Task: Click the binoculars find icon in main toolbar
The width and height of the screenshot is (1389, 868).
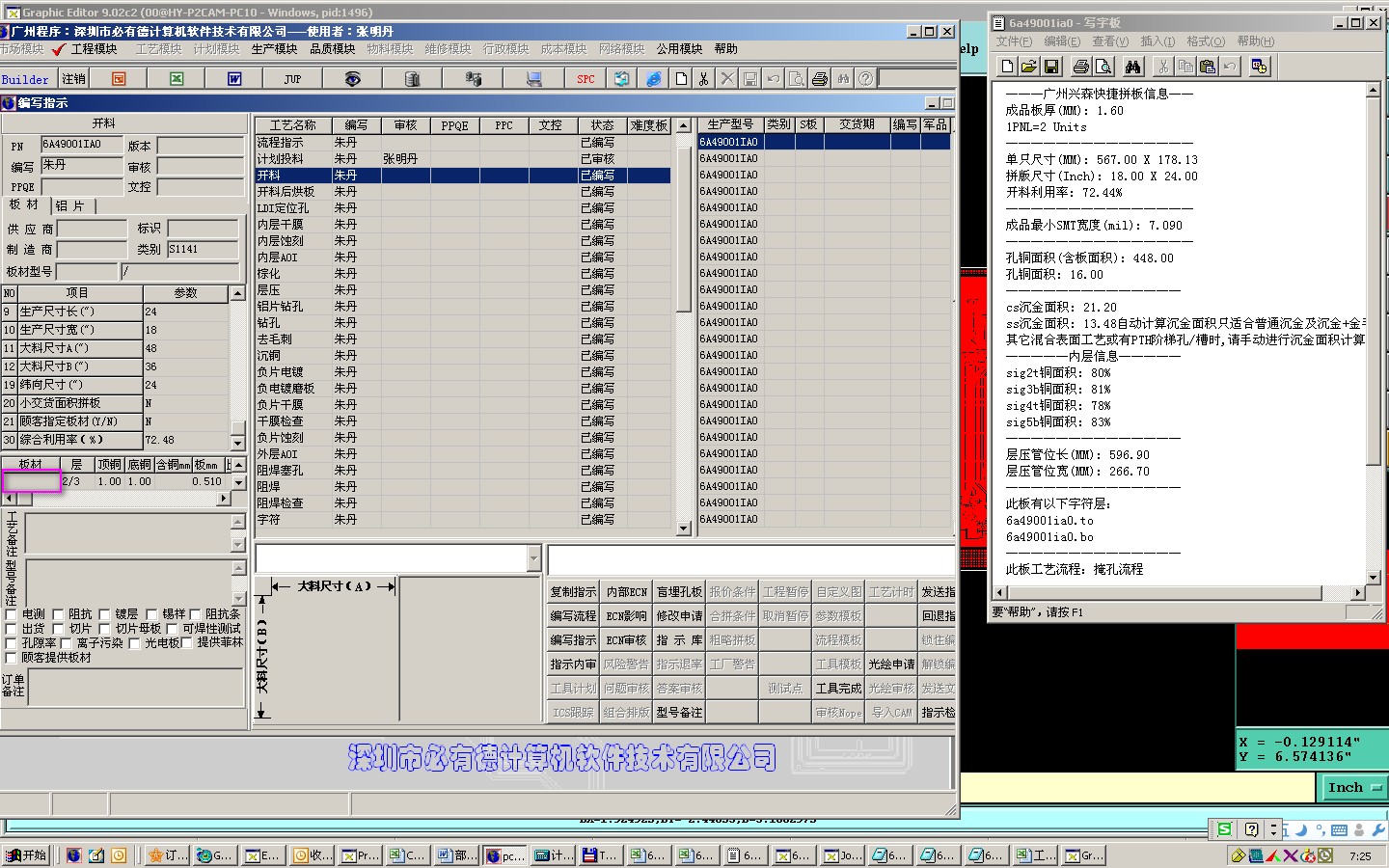Action: [x=843, y=79]
